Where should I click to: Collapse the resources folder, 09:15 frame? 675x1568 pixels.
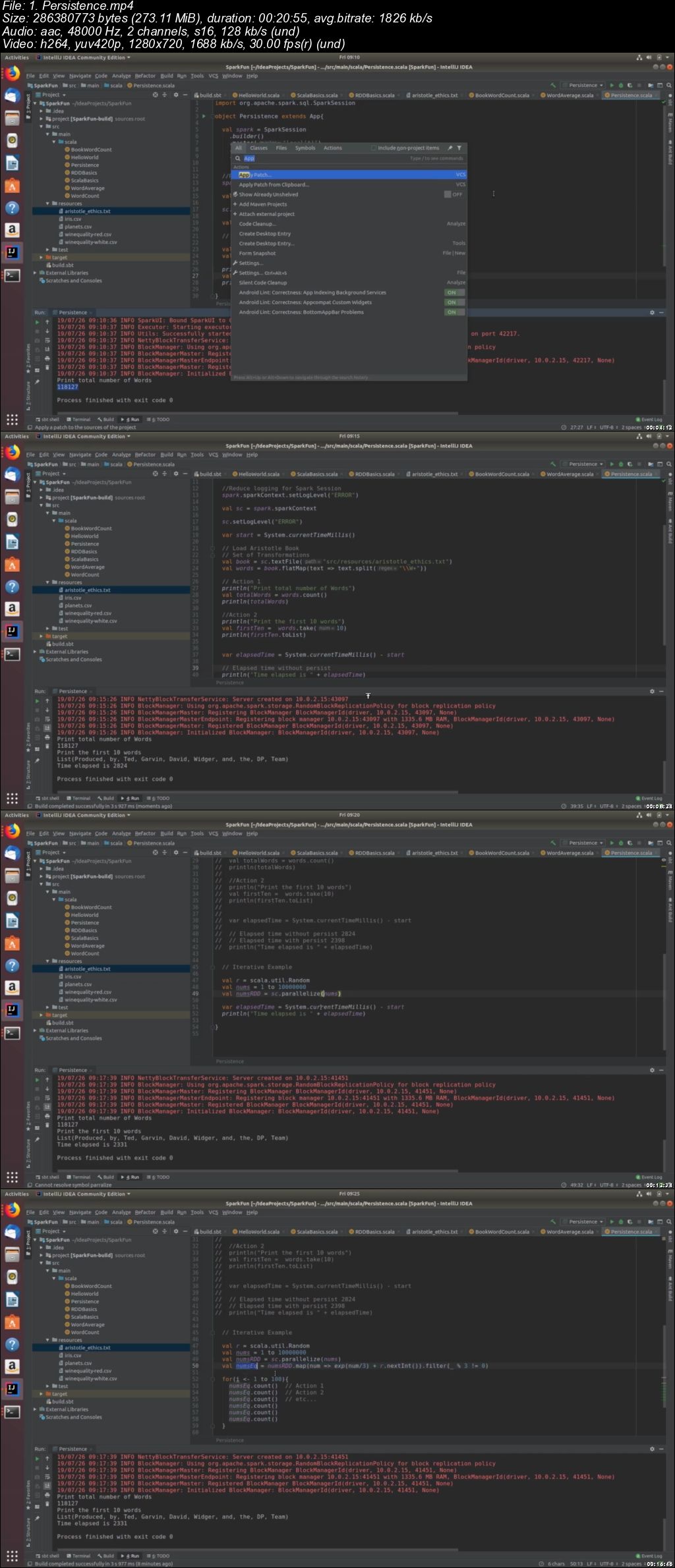point(47,582)
